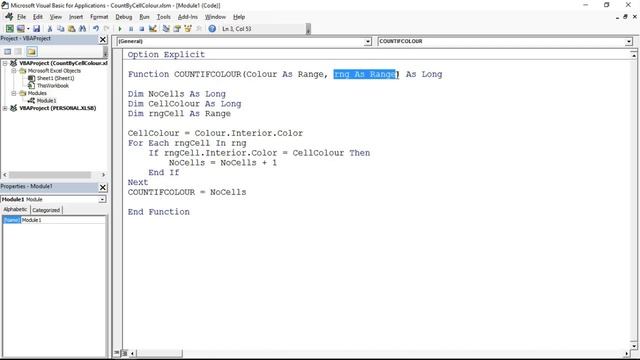Select the VBAProject (PERSONAL.XLSB) tree item
The width and height of the screenshot is (640, 360).
(x=58, y=108)
